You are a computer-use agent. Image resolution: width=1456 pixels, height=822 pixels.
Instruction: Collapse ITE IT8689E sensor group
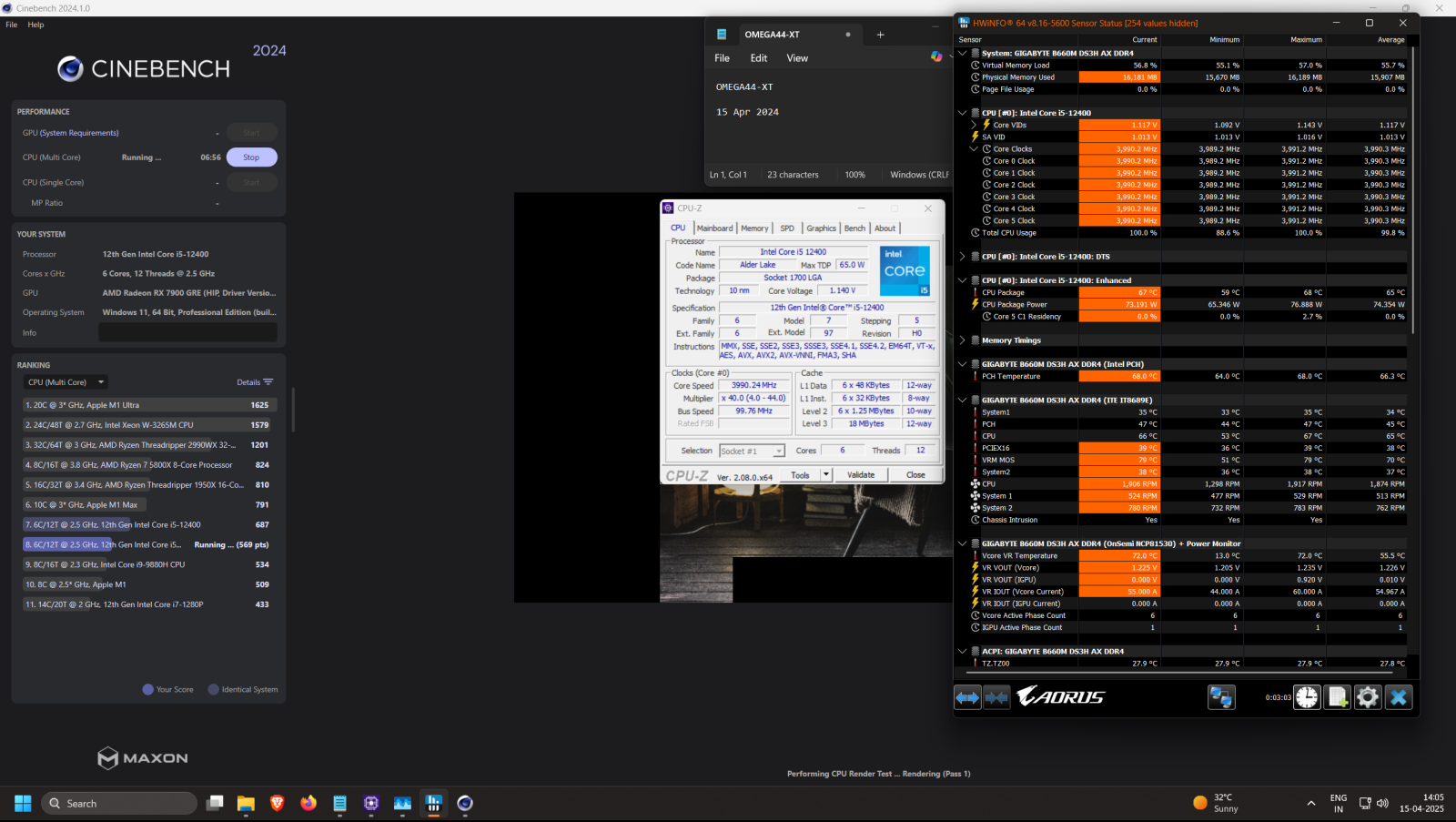(x=963, y=400)
